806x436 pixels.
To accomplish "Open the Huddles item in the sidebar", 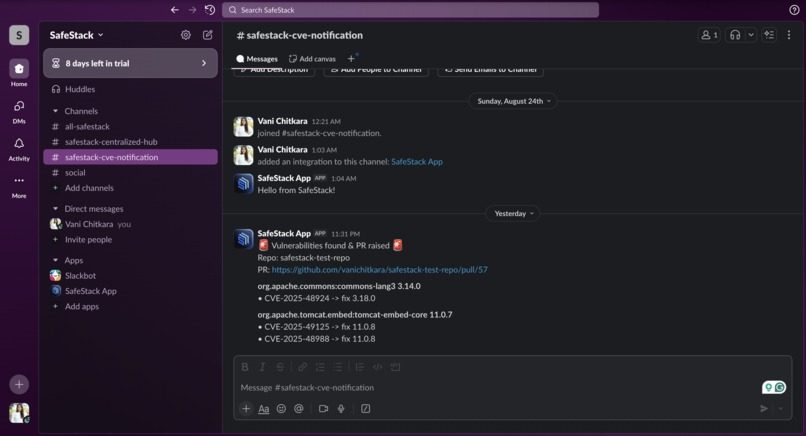I will pyautogui.click(x=131, y=89).
